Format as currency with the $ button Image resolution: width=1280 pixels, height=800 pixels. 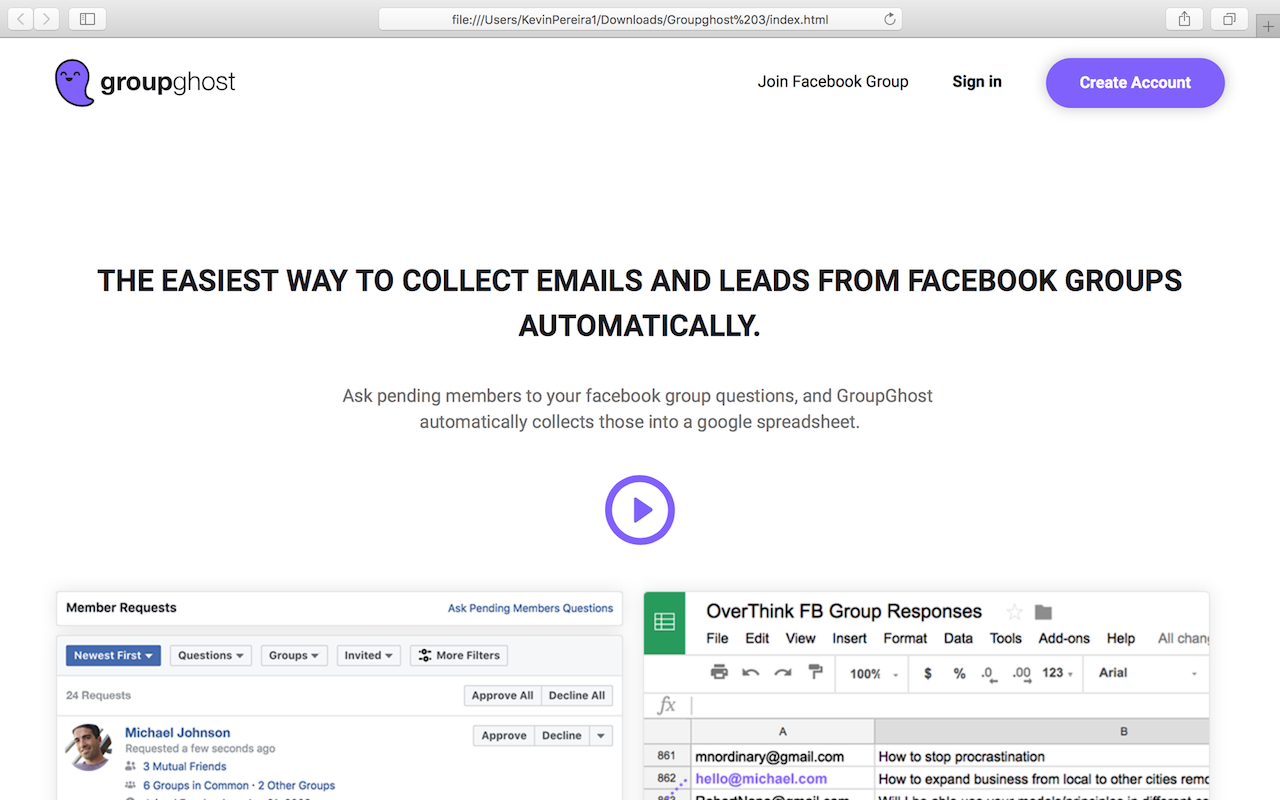(928, 673)
